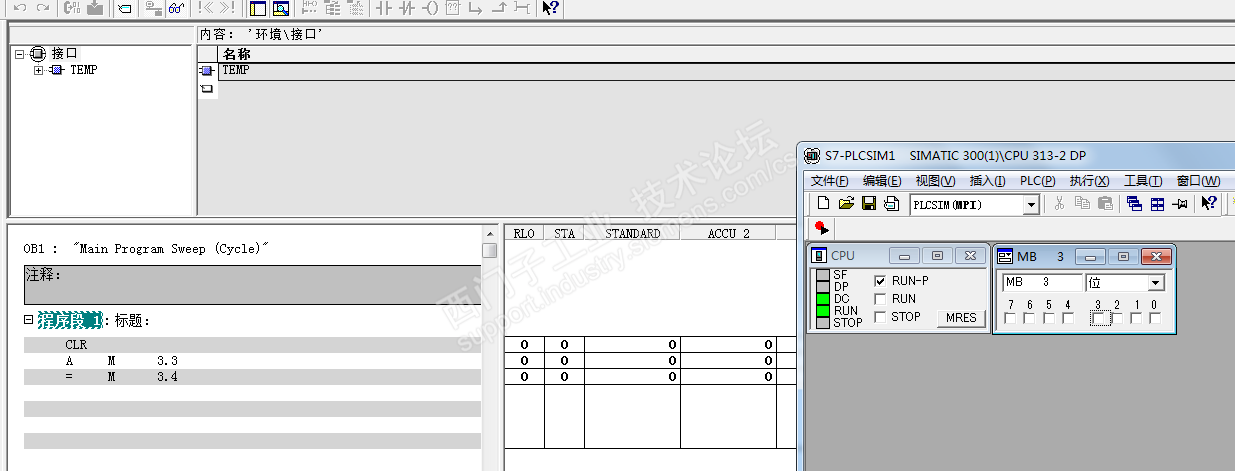Image resolution: width=1235 pixels, height=471 pixels.
Task: Click Open folder icon in PLCSIM toolbar
Action: coord(847,204)
